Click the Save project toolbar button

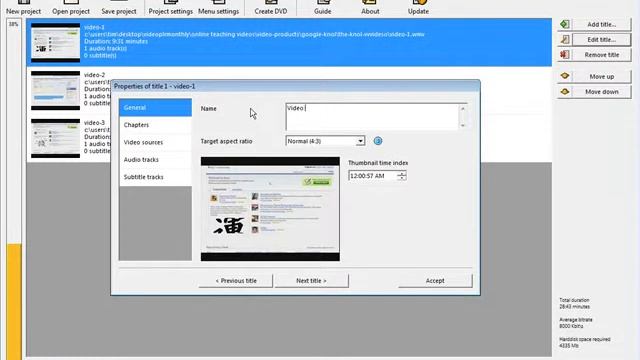[x=119, y=8]
